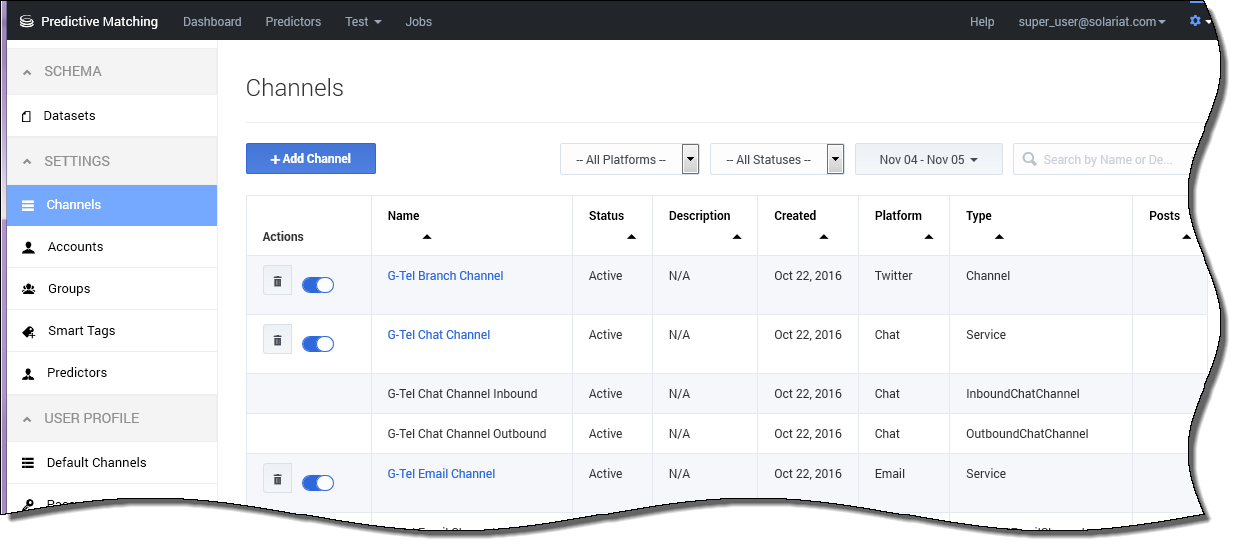Click the Smart Tags icon in sidebar
The image size is (1237, 547).
pyautogui.click(x=28, y=331)
